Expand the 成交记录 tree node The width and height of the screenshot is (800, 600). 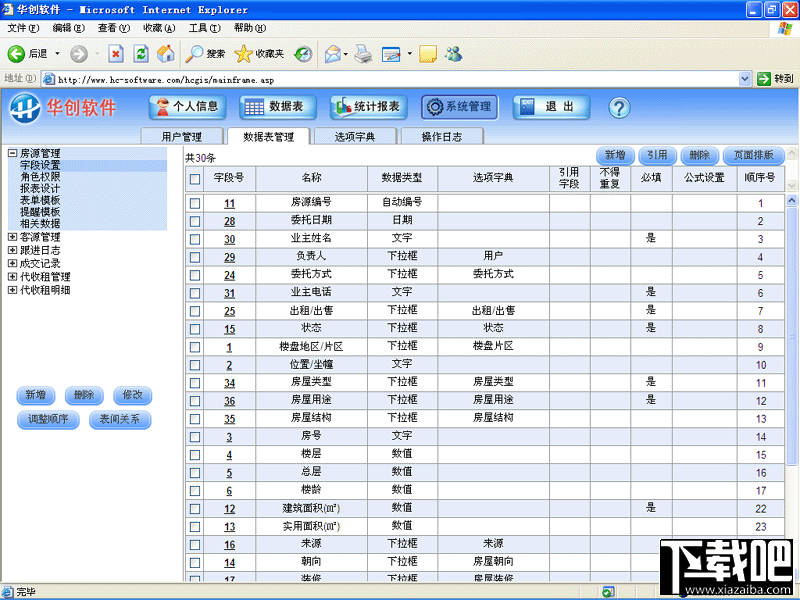click(12, 264)
